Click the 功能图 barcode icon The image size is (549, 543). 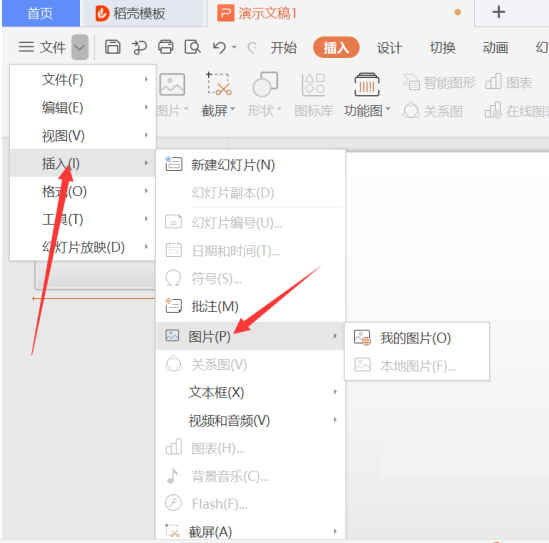367,84
